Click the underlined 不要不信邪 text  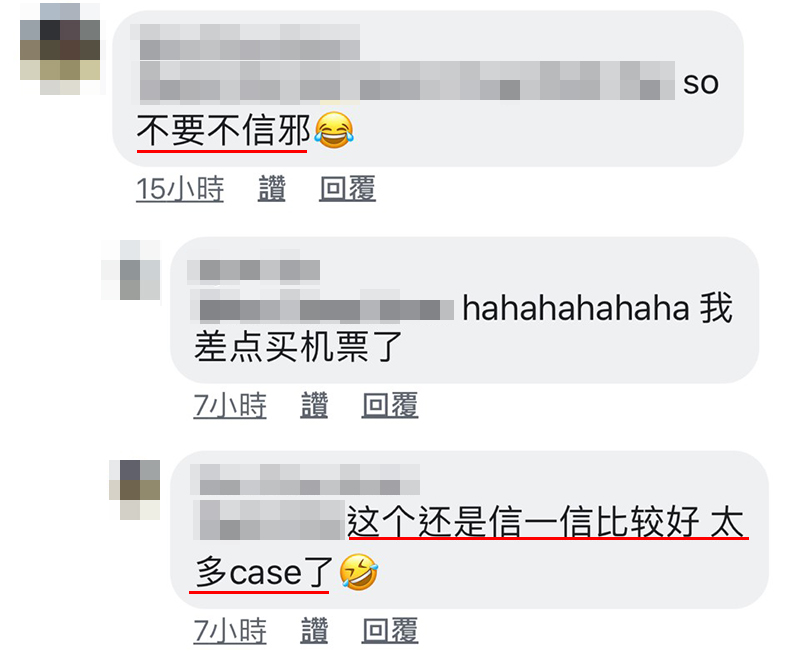pos(223,131)
